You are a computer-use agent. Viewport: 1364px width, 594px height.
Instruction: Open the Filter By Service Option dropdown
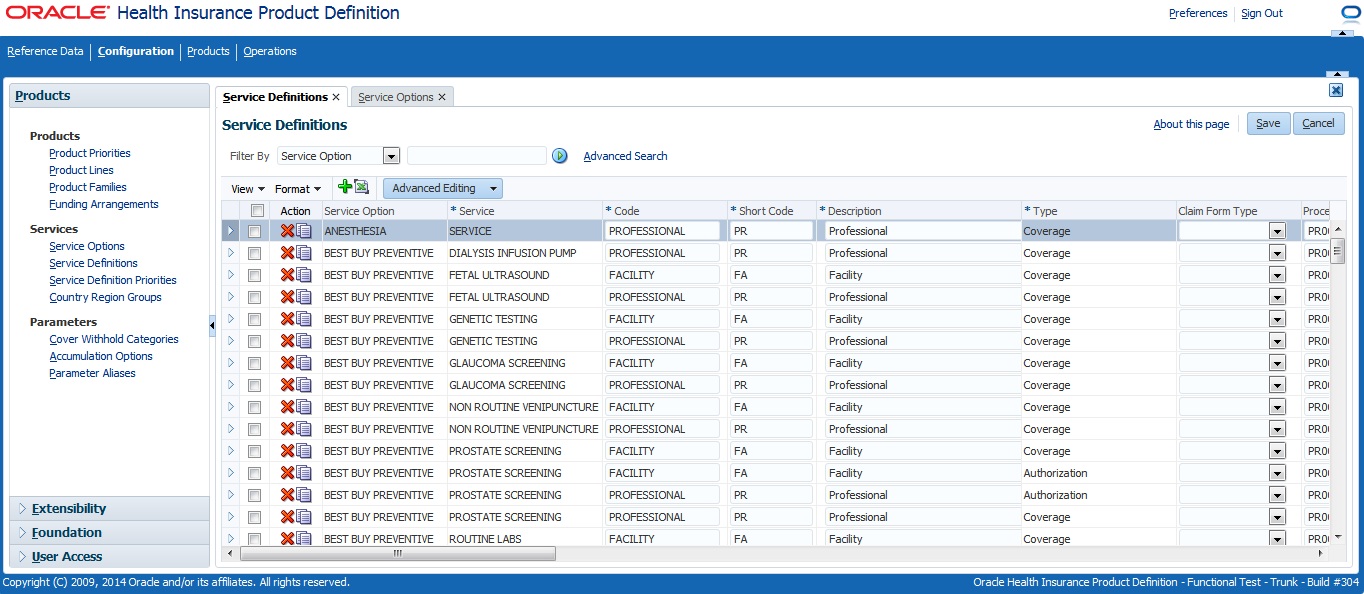391,156
